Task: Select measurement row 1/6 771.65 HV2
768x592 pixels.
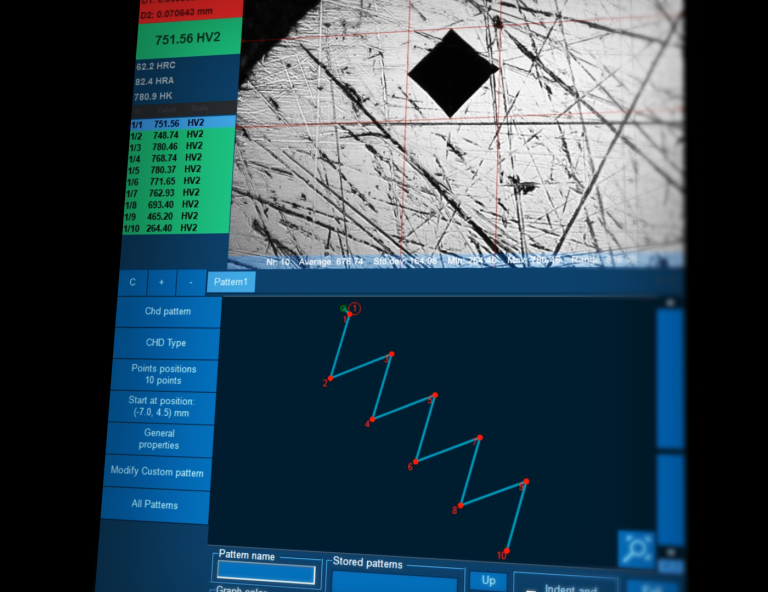Action: [x=178, y=182]
